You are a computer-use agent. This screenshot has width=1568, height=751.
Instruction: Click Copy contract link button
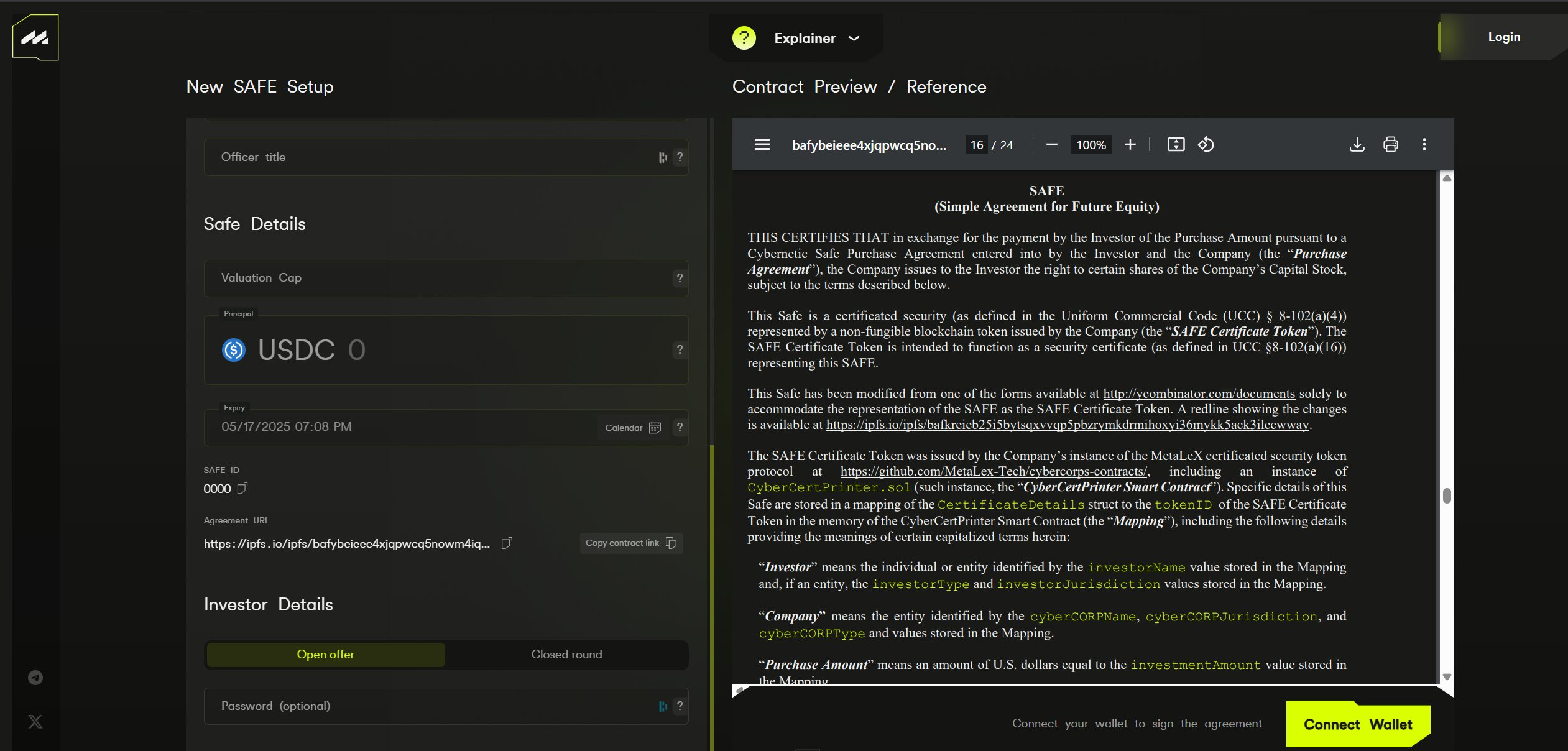630,543
